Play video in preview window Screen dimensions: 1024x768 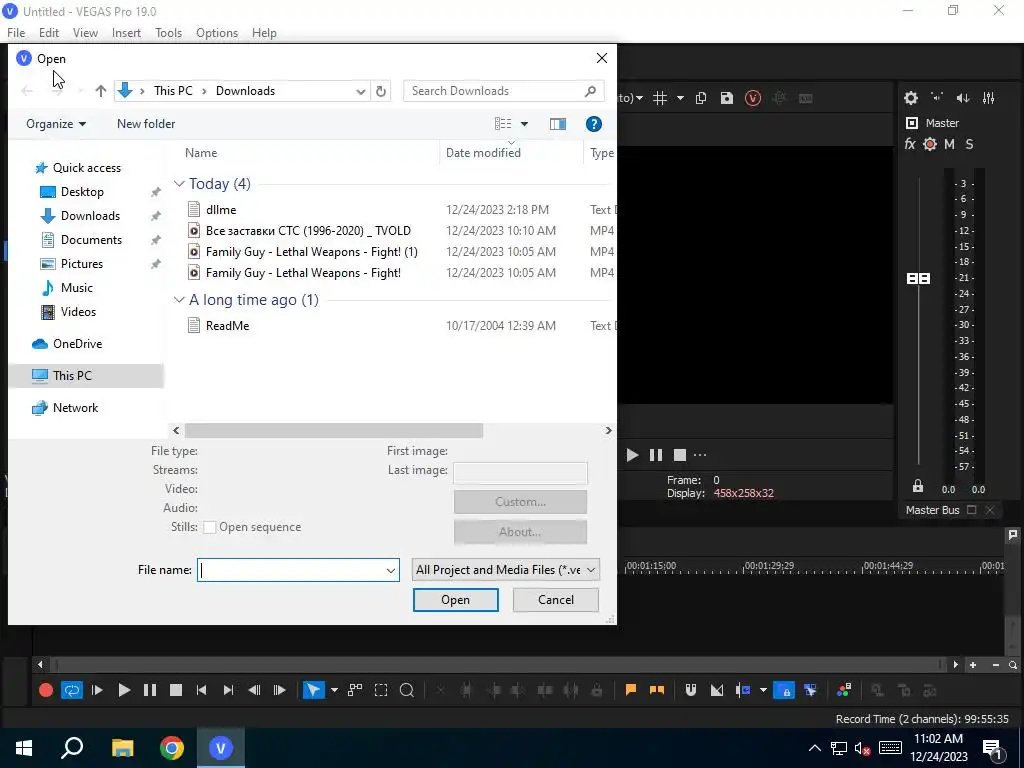click(x=632, y=455)
